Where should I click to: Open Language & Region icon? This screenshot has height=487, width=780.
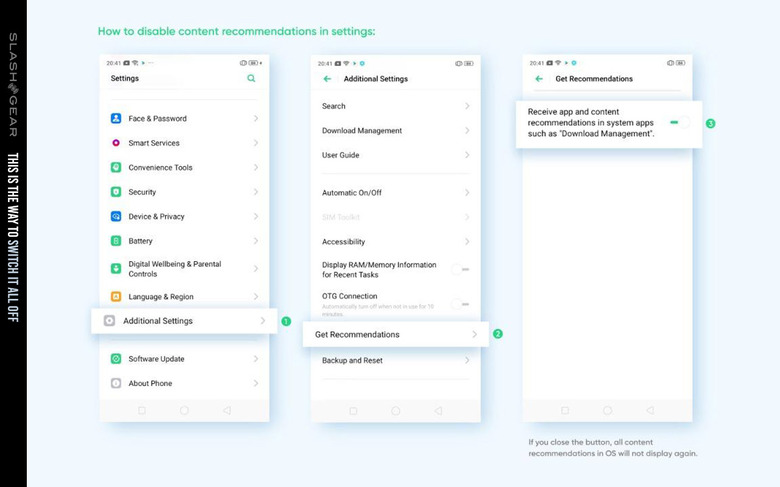pos(116,296)
